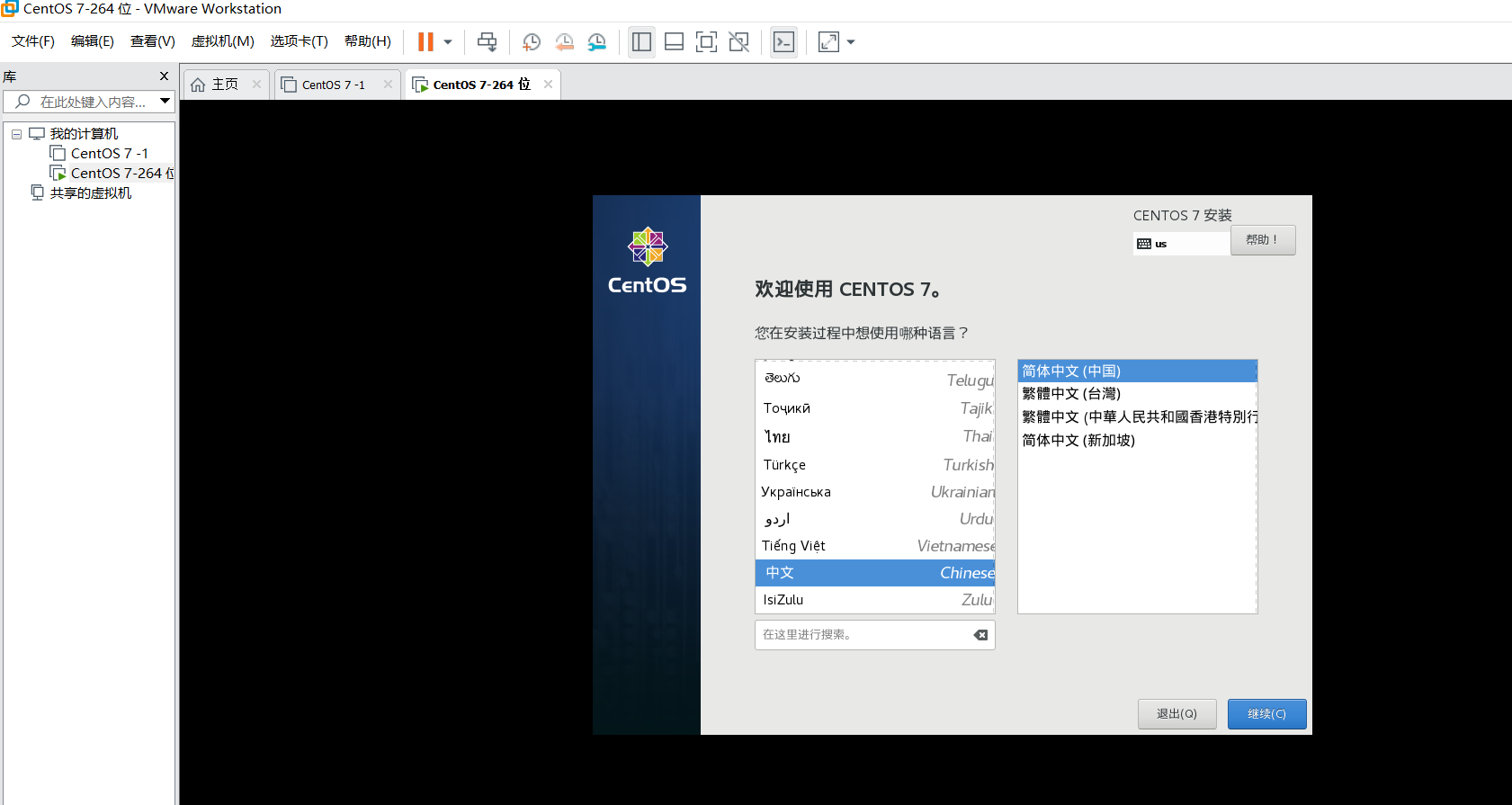Viewport: 1512px width, 805px height.
Task: Collapse the 我的计算机 tree node
Action: 16,134
